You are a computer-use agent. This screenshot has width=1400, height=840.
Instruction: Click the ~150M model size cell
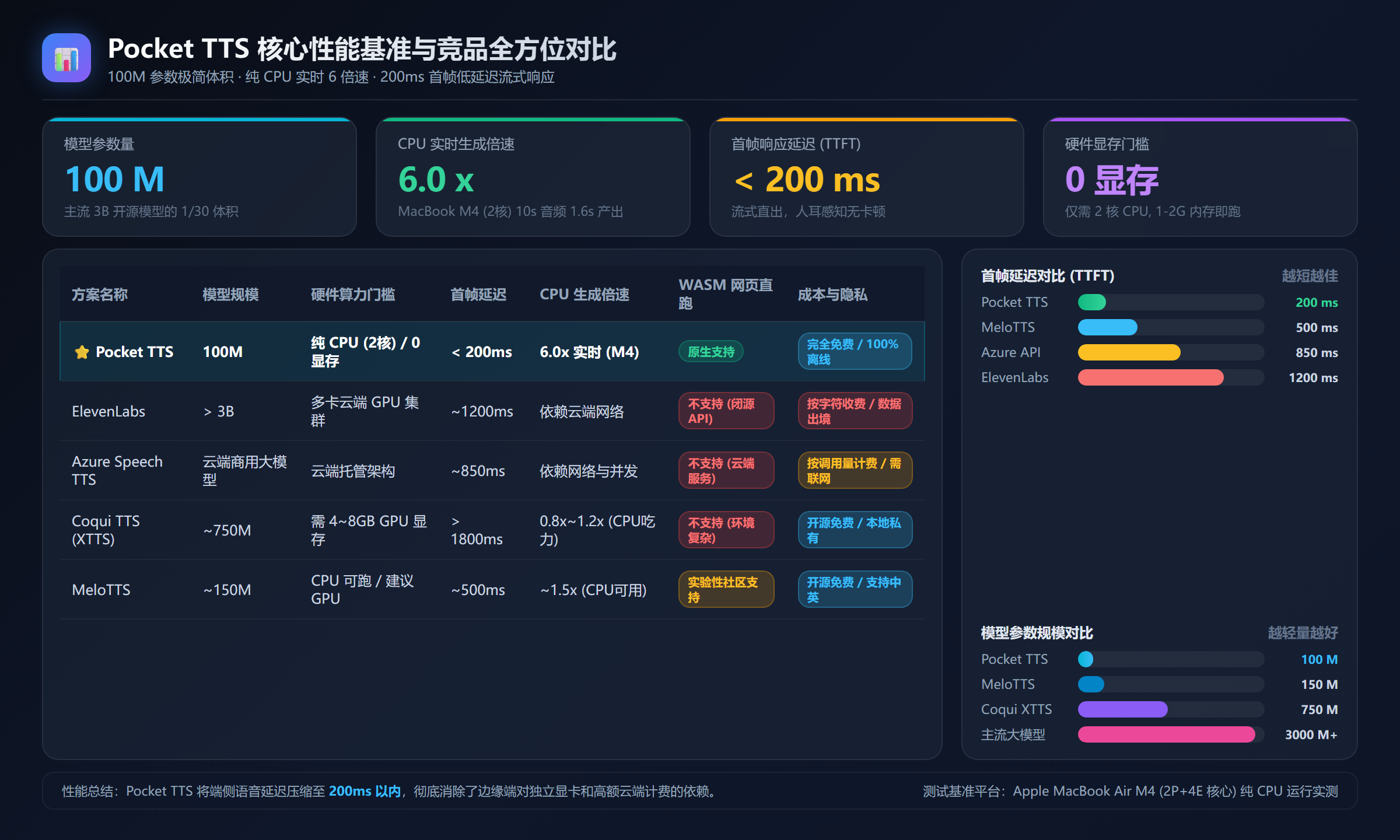tap(227, 590)
